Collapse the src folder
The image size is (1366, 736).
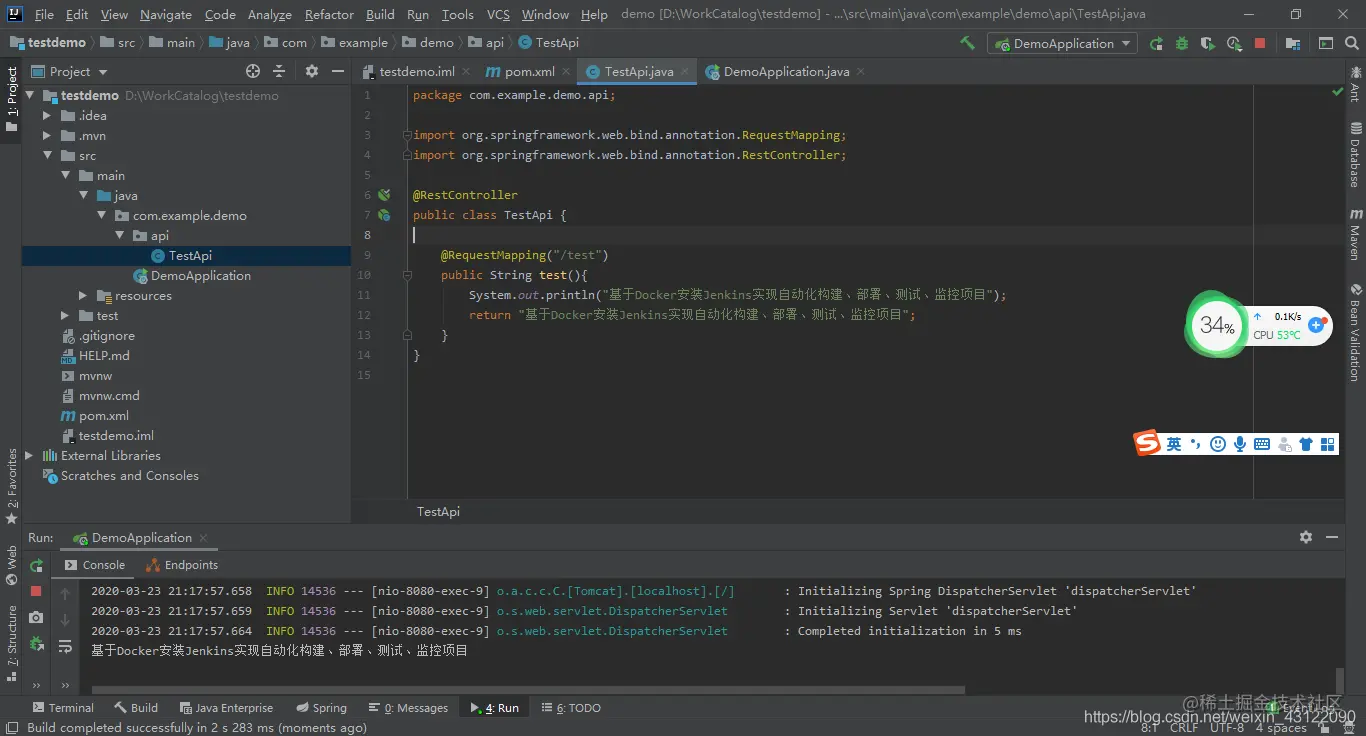[x=47, y=156]
